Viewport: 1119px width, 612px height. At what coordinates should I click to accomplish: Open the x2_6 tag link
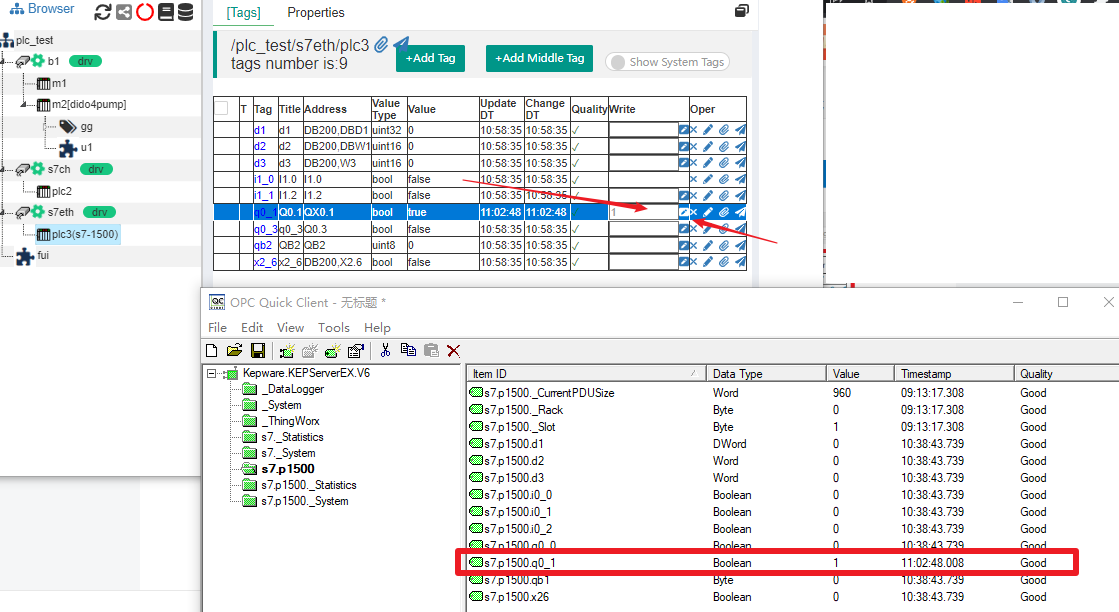265,262
